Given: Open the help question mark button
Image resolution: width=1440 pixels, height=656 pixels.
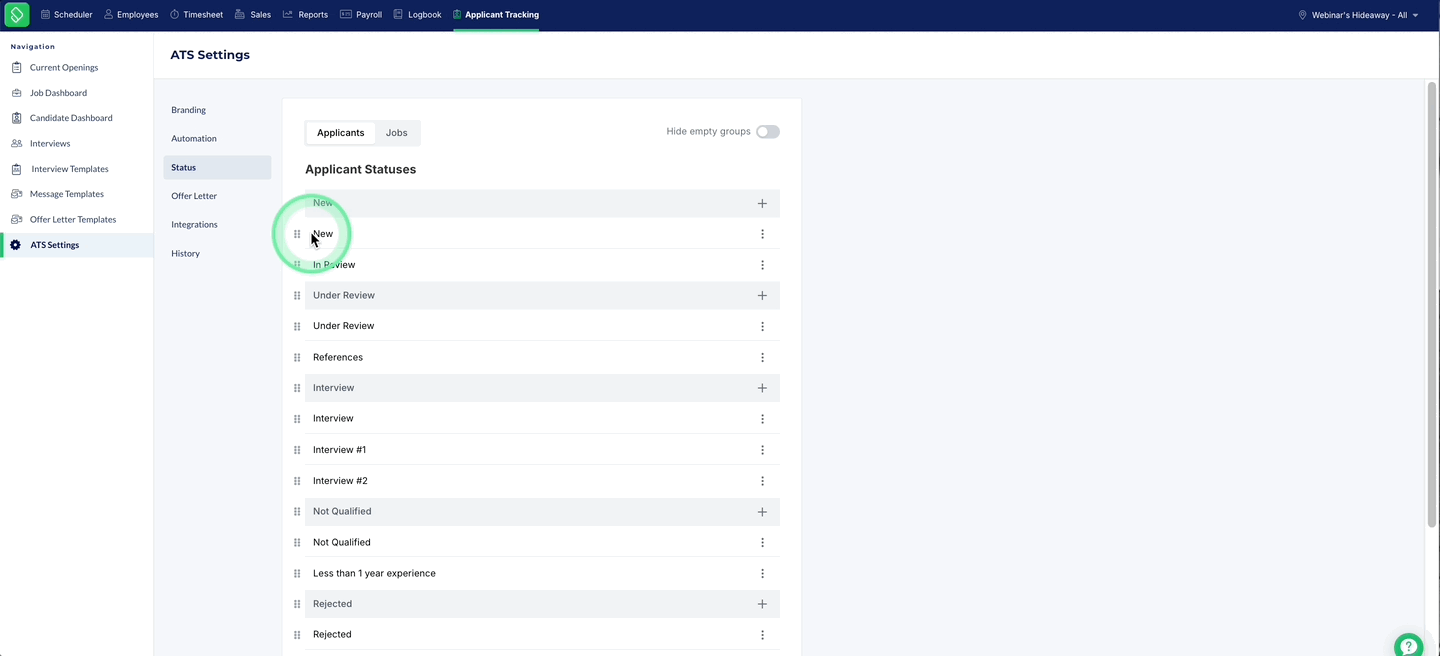Looking at the screenshot, I should [x=1408, y=645].
